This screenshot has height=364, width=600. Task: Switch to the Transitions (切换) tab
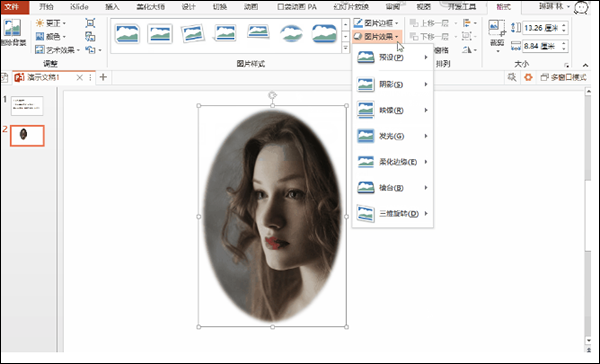point(220,7)
